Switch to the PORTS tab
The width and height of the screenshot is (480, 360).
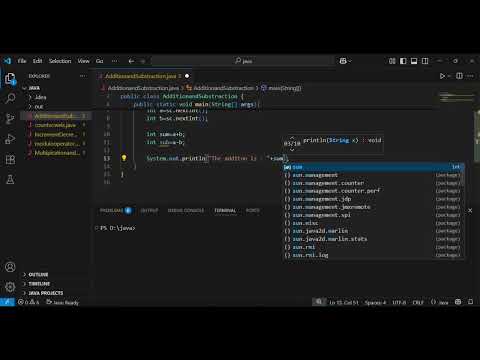tap(252, 210)
